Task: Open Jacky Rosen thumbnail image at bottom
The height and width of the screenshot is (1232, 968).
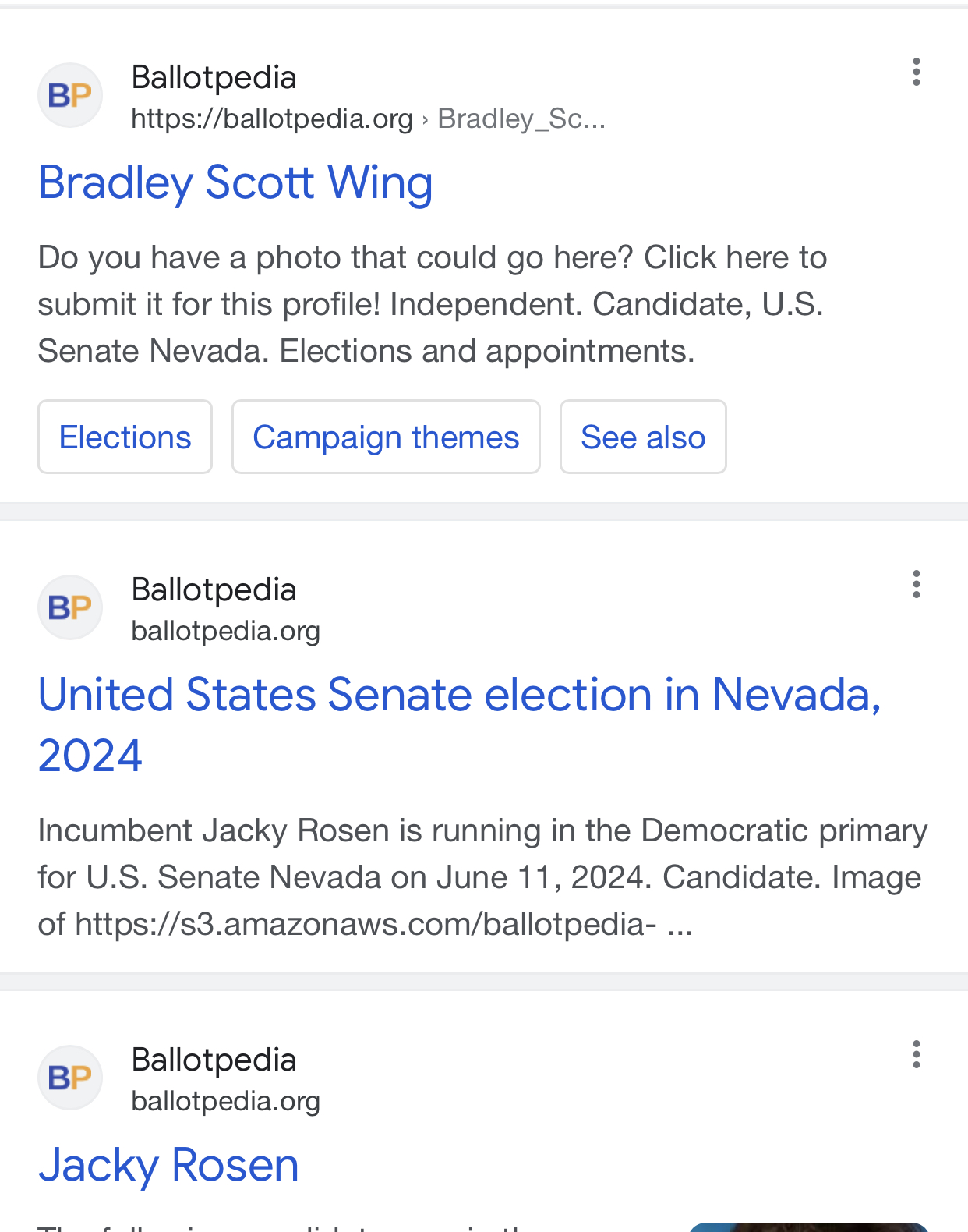Action: coord(809,1227)
